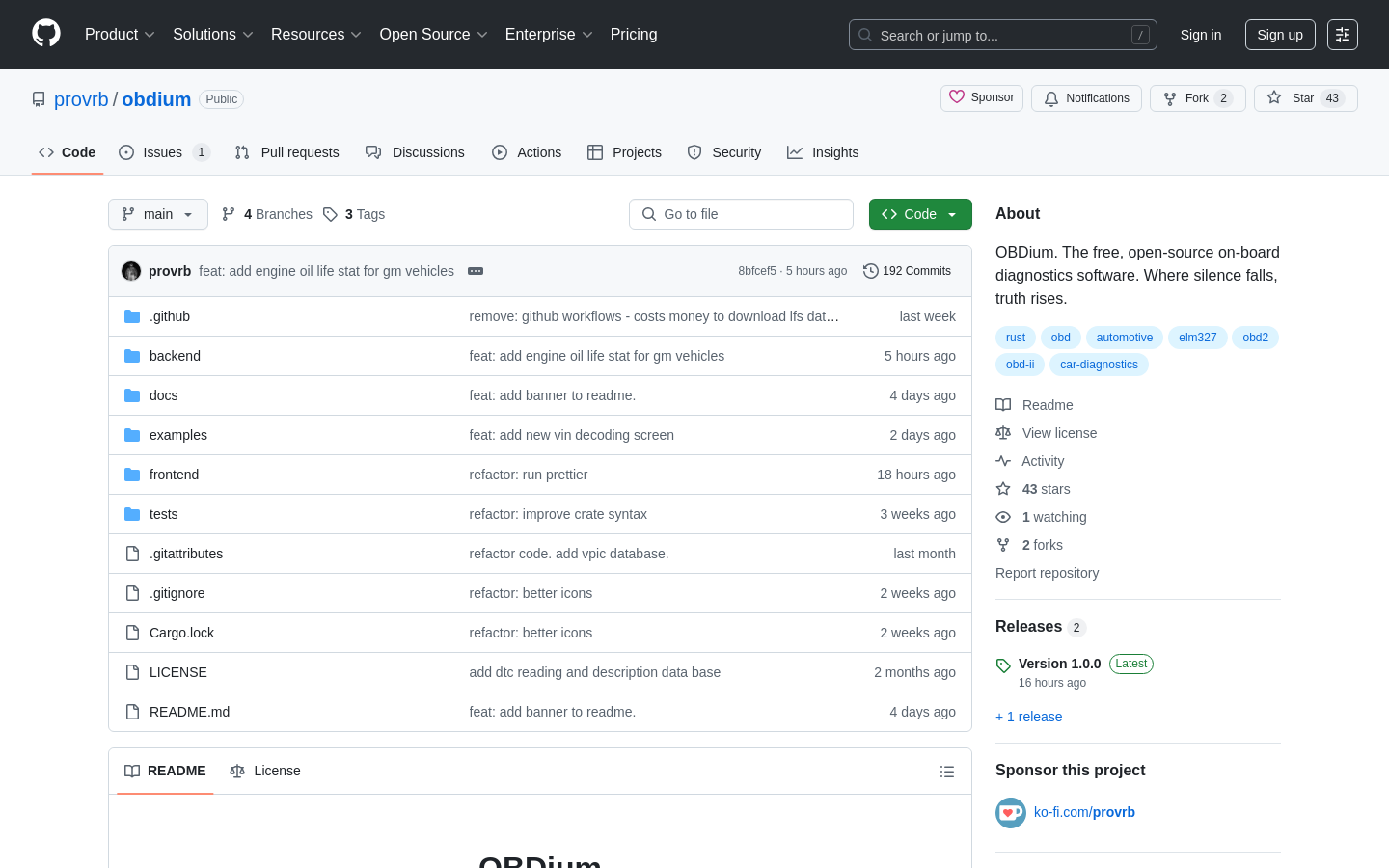Click the README.md file icon
The image size is (1389, 868).
click(132, 712)
